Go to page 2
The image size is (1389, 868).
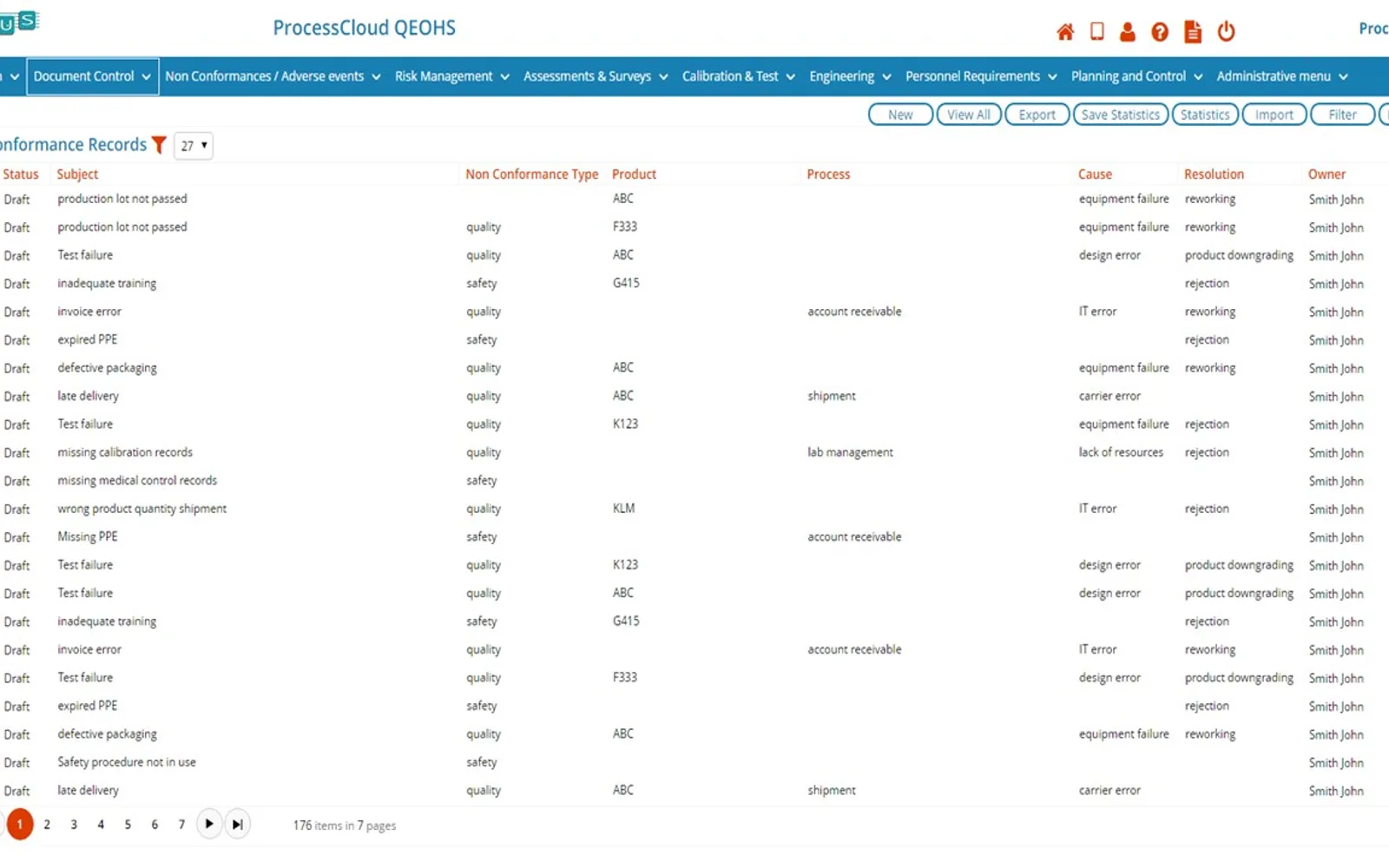(47, 825)
